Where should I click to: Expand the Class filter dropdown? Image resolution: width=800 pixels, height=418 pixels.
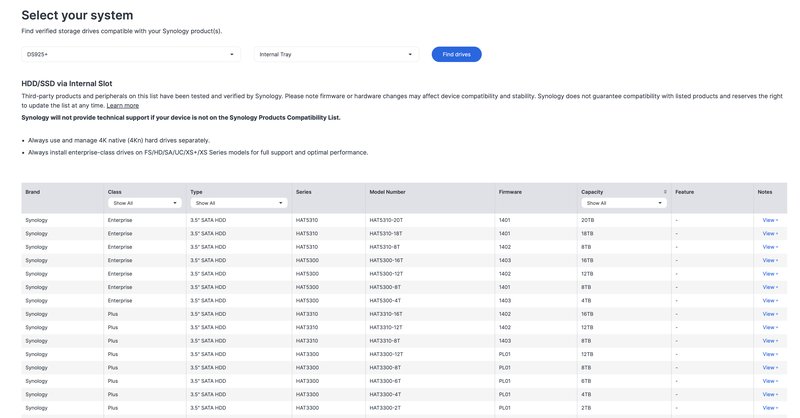click(144, 203)
